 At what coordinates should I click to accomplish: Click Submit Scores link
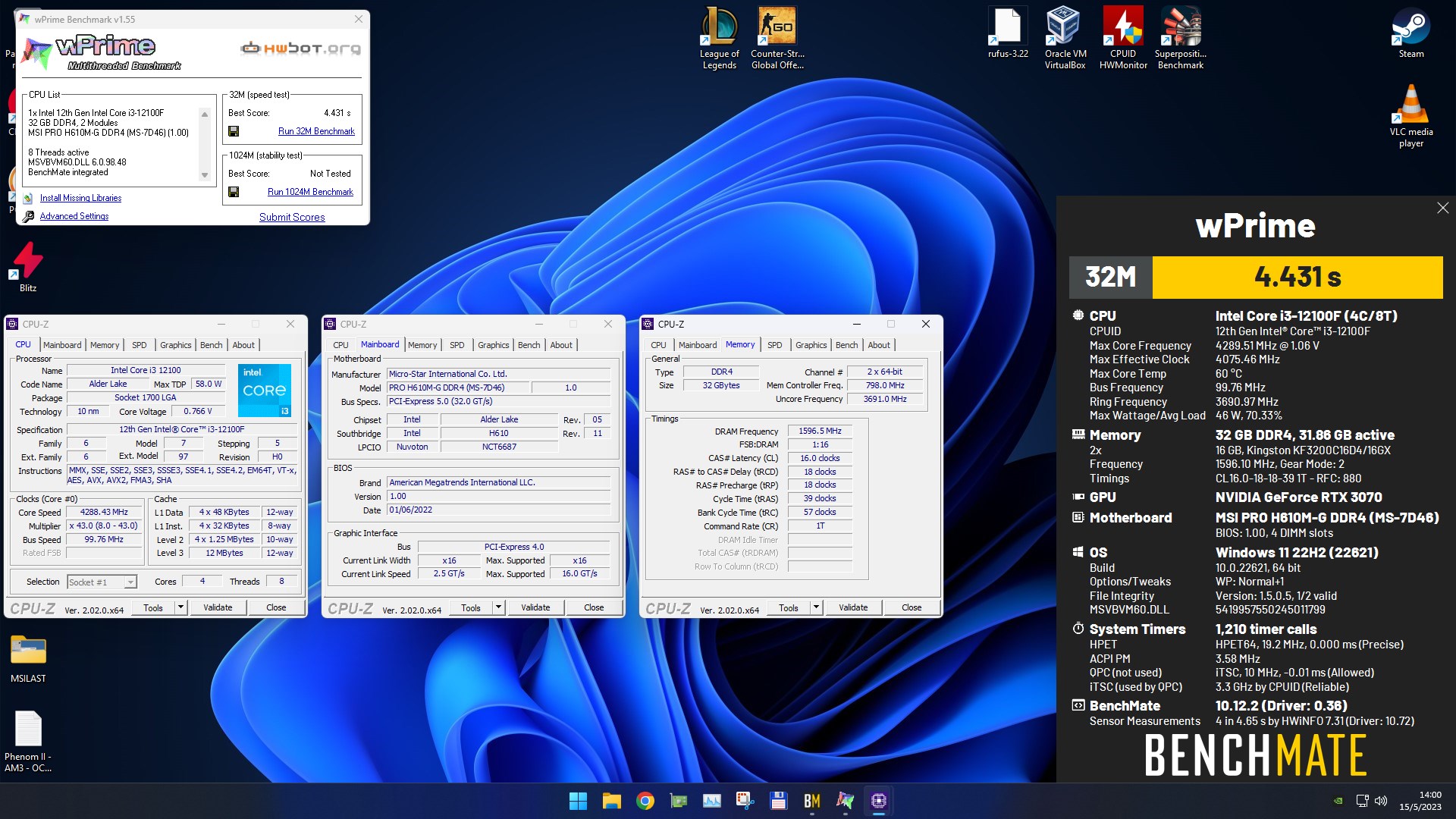click(292, 217)
